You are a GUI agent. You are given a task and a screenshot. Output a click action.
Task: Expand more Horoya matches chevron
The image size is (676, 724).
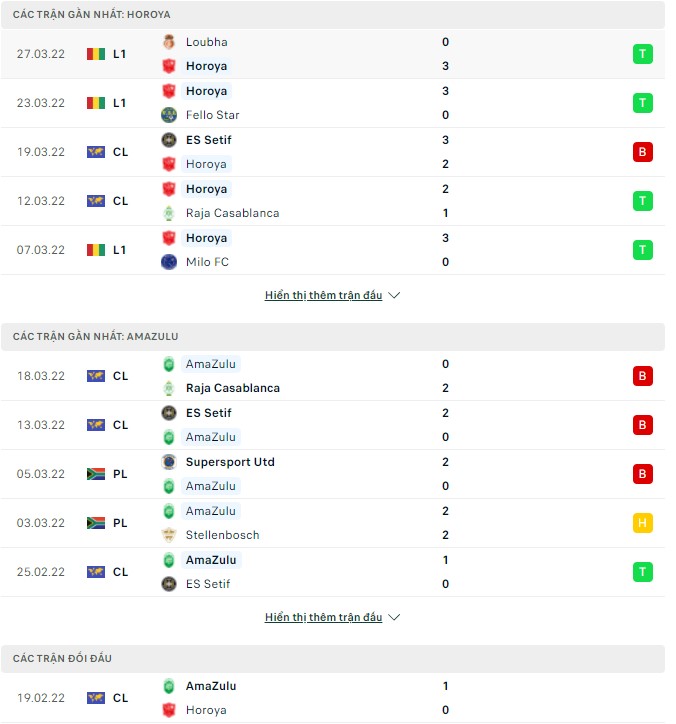pyautogui.click(x=394, y=296)
